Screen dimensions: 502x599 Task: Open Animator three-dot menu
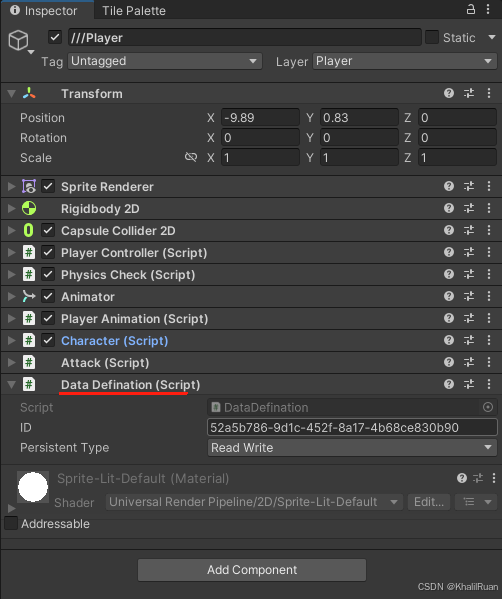pos(489,296)
